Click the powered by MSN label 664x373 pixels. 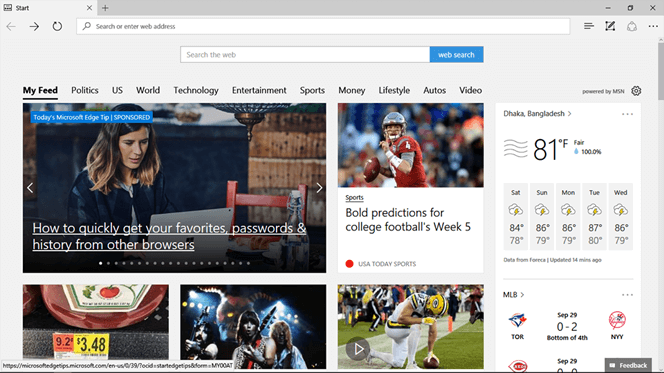(603, 91)
